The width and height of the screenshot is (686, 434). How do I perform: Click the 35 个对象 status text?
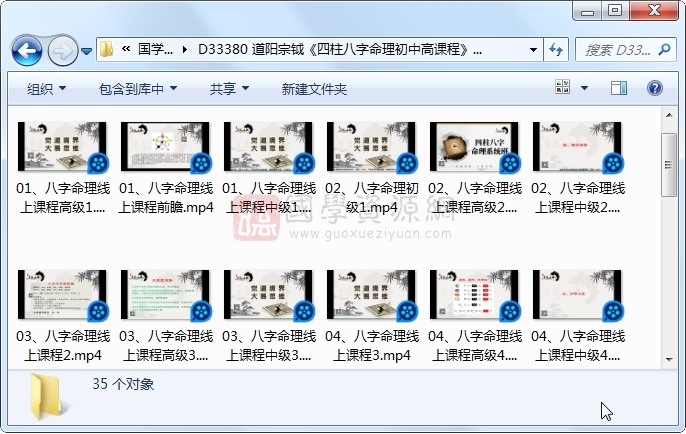click(x=123, y=384)
